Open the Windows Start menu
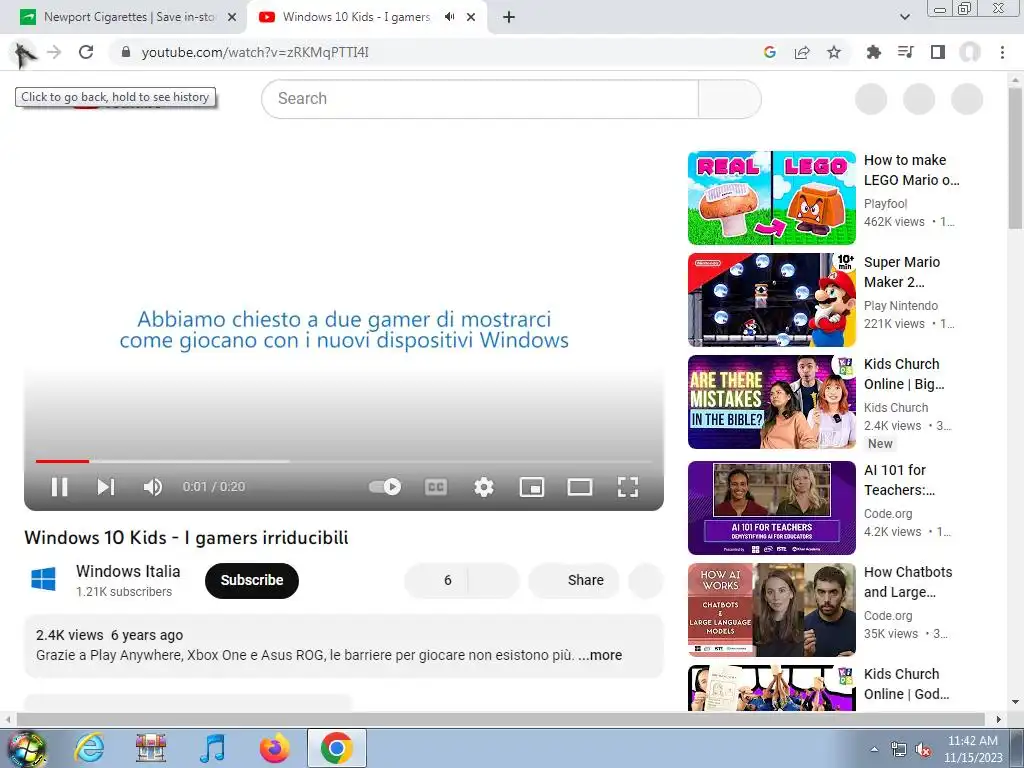1024x768 pixels. pyautogui.click(x=27, y=748)
